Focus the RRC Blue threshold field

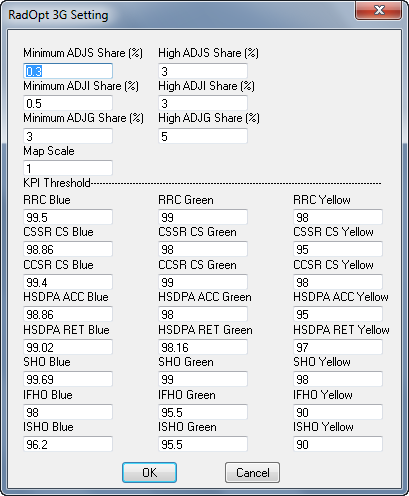(x=68, y=217)
